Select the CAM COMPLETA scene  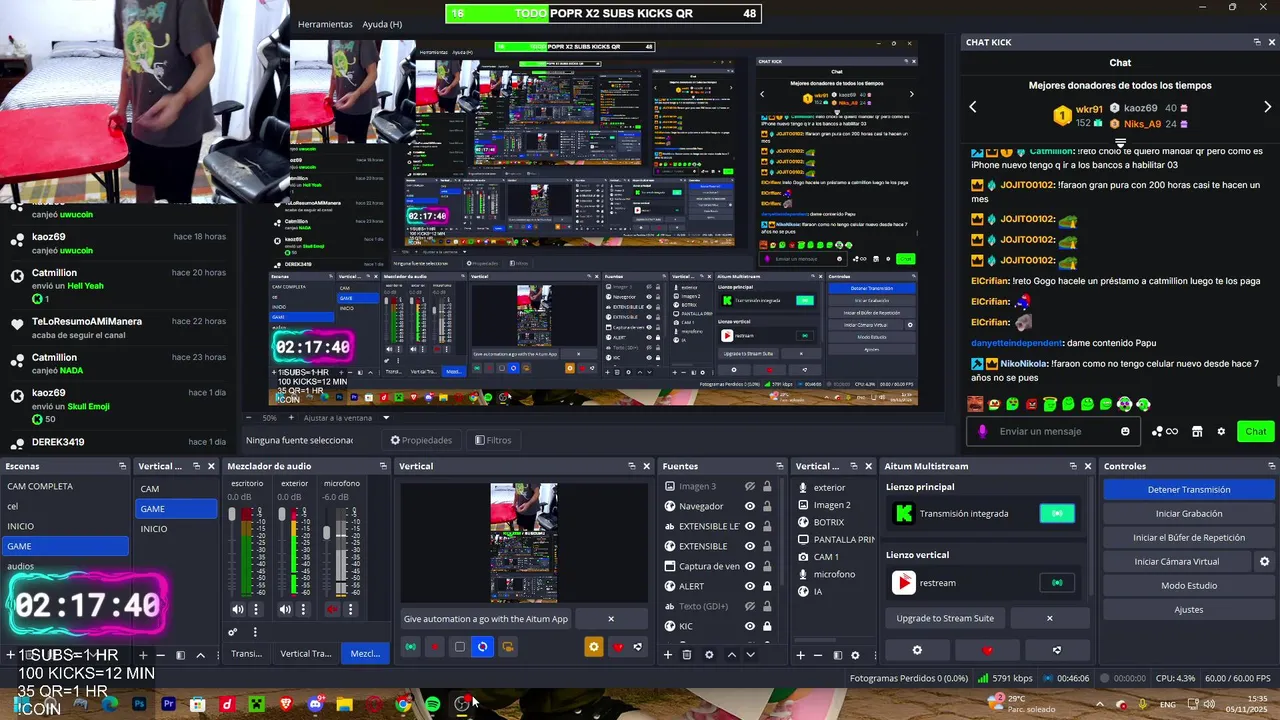coord(64,486)
